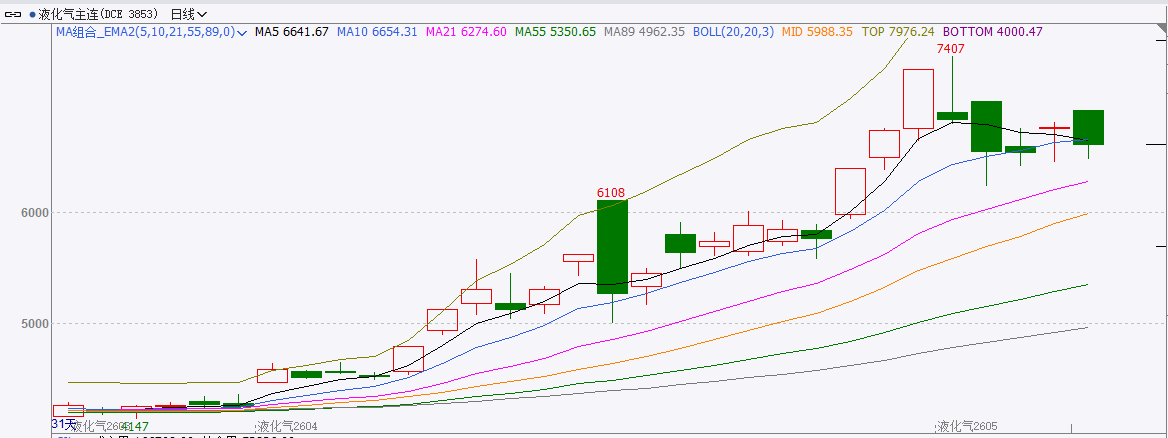Click the 7407 high price marker
Screen dimensions: 1168x438
[x=950, y=48]
